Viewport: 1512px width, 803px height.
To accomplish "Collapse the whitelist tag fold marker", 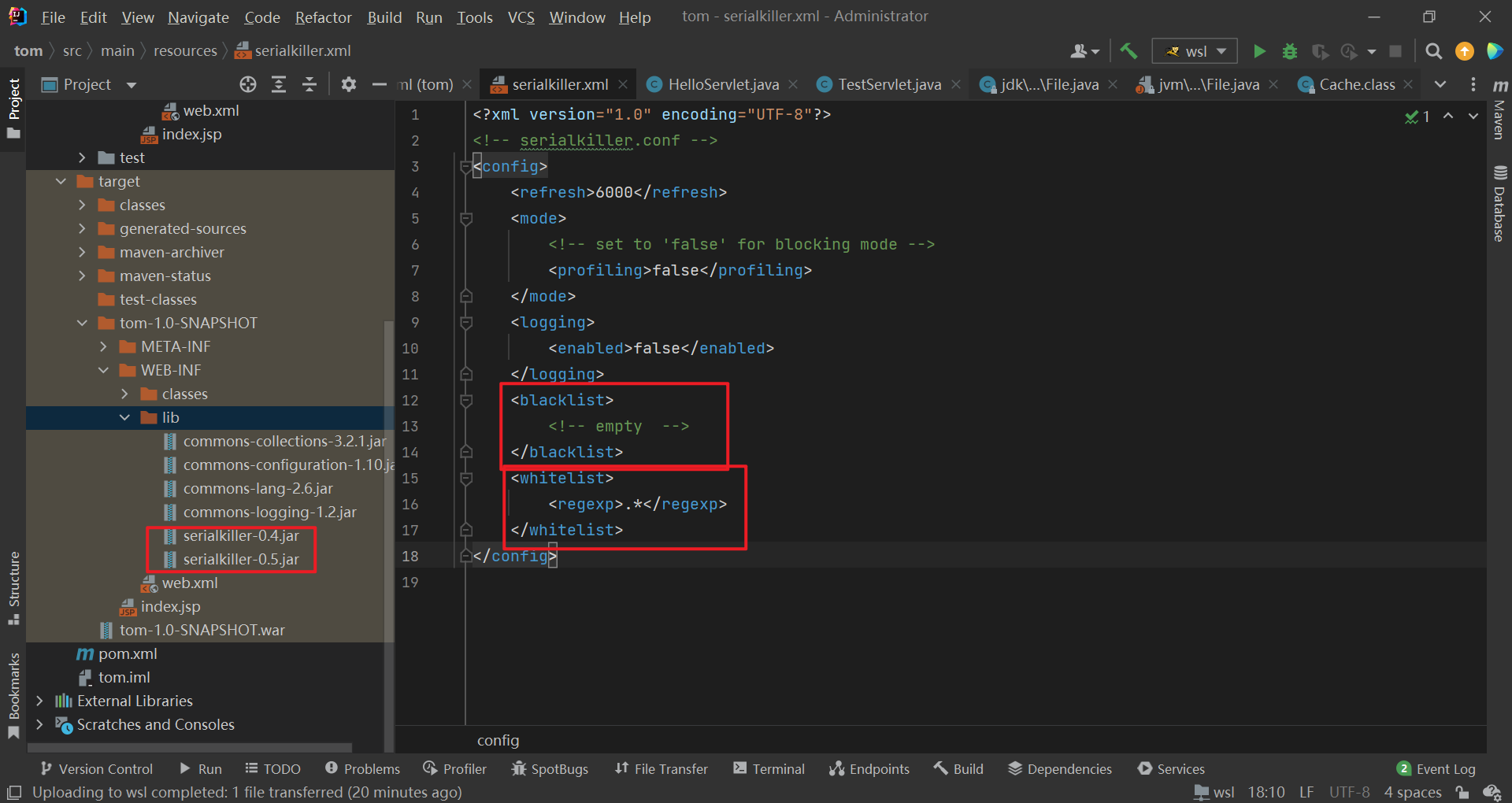I will (x=466, y=478).
